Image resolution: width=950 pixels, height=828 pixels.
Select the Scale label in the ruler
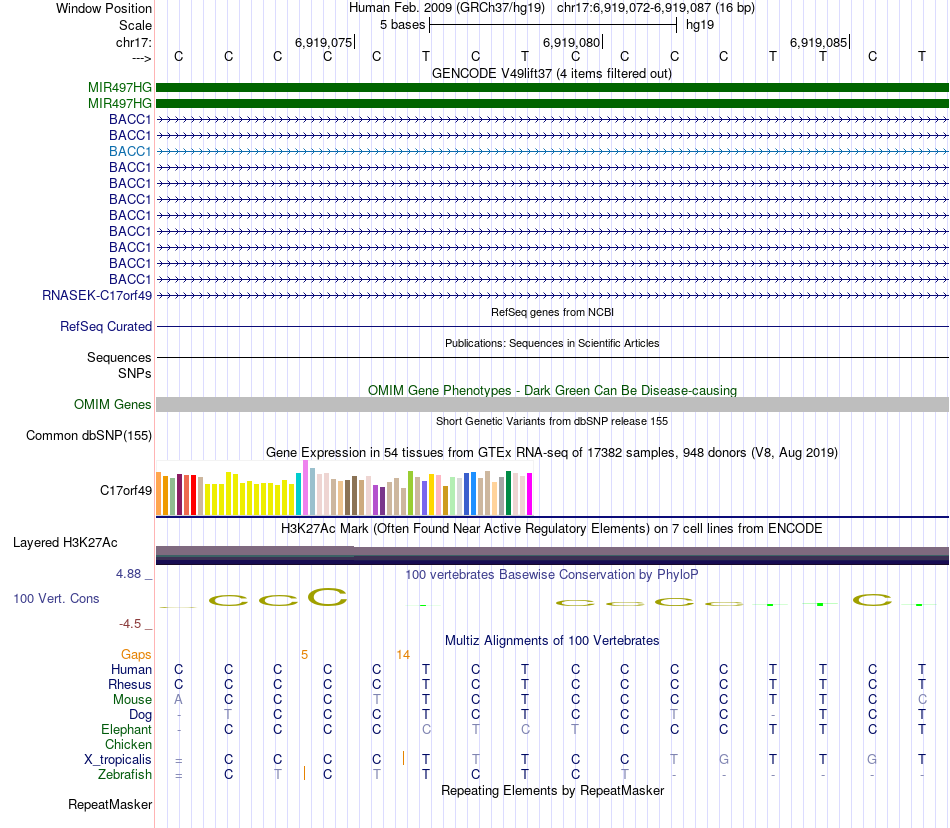pyautogui.click(x=135, y=25)
